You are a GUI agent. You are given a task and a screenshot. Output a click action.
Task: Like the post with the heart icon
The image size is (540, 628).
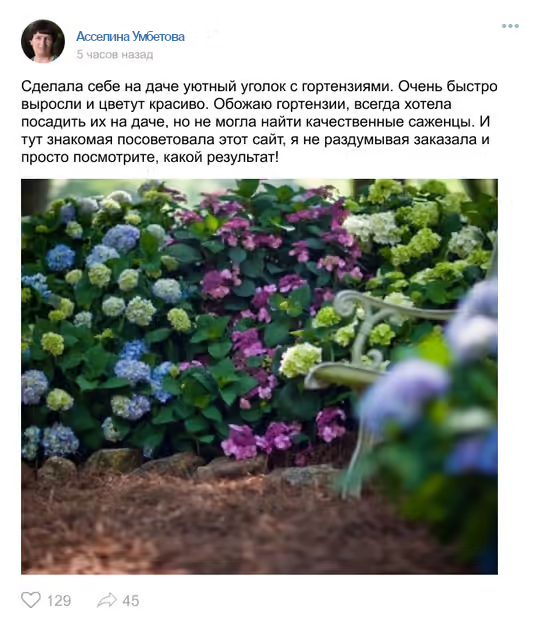(x=31, y=600)
